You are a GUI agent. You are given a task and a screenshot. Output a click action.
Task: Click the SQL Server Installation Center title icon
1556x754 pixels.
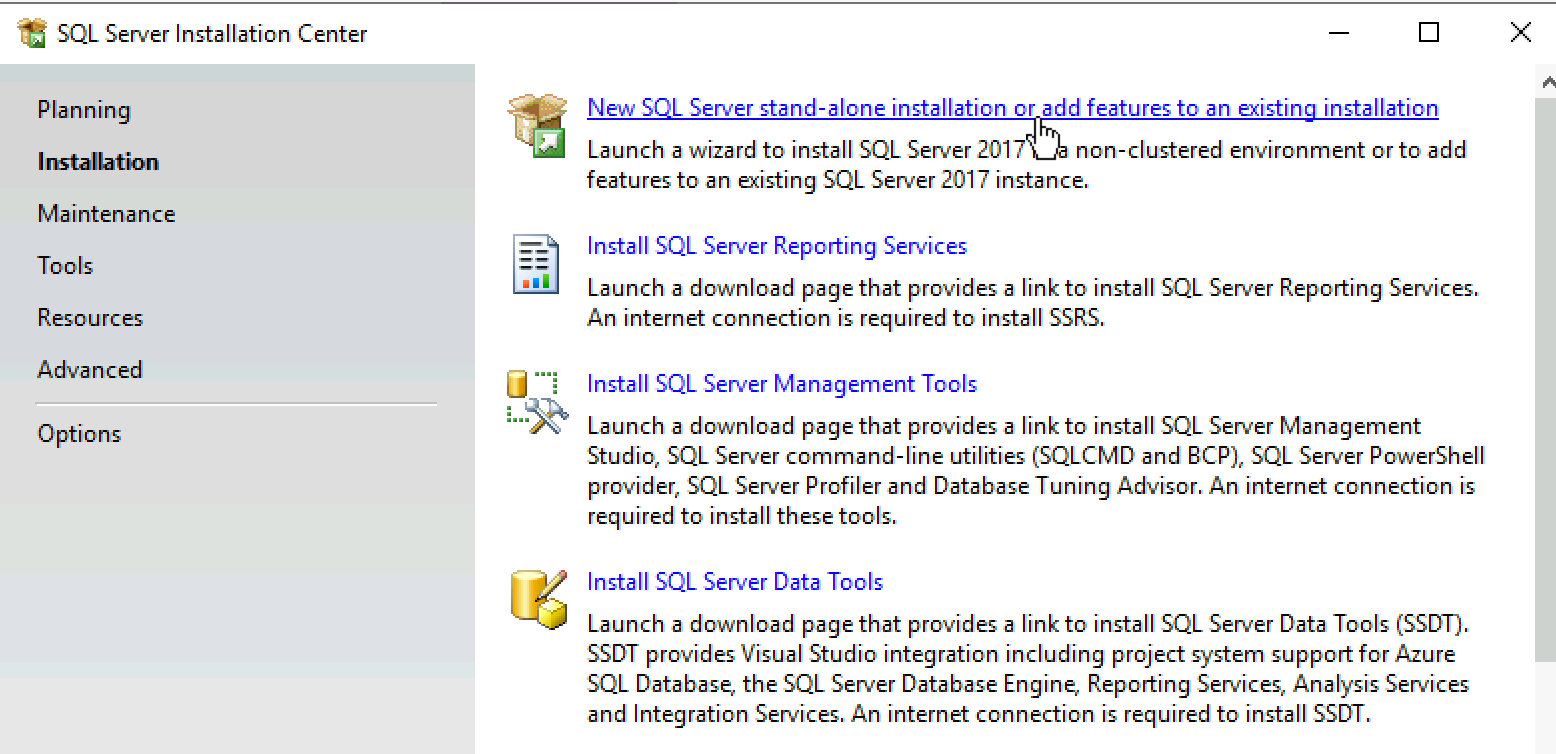point(33,33)
